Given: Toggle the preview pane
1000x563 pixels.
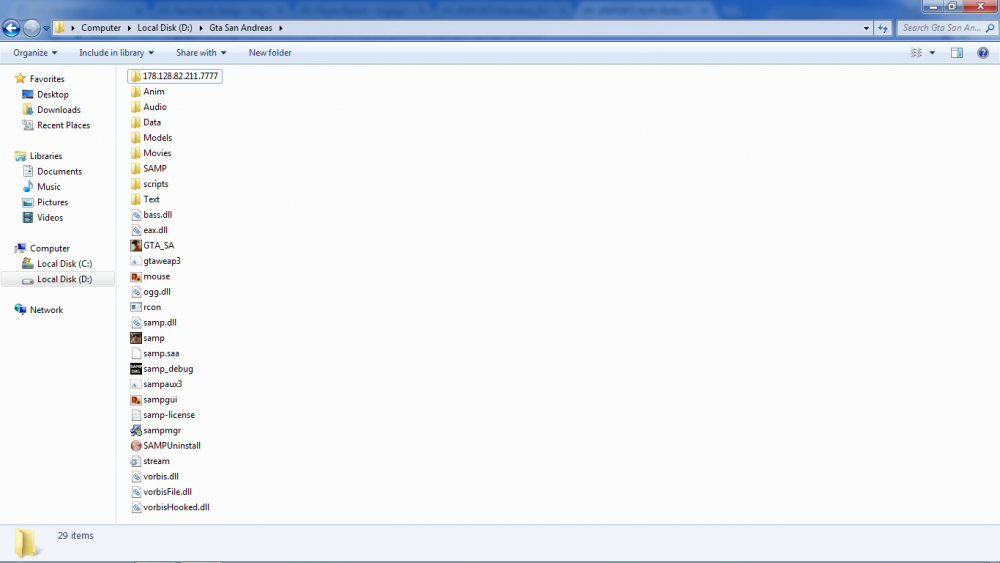Looking at the screenshot, I should [x=957, y=53].
